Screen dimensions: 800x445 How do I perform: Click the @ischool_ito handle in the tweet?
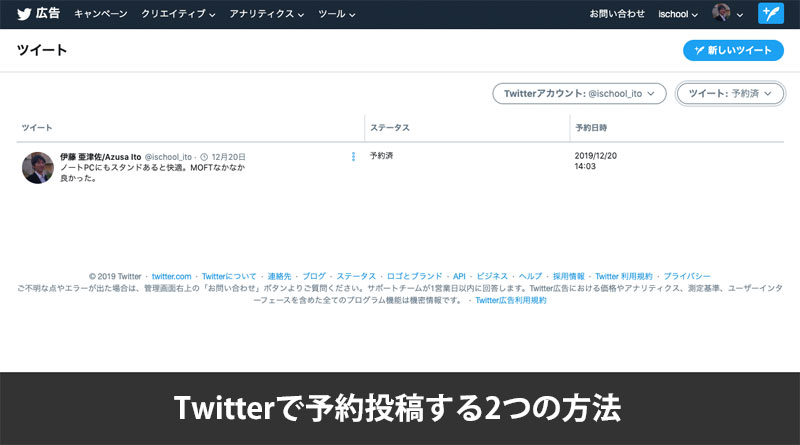coord(168,157)
